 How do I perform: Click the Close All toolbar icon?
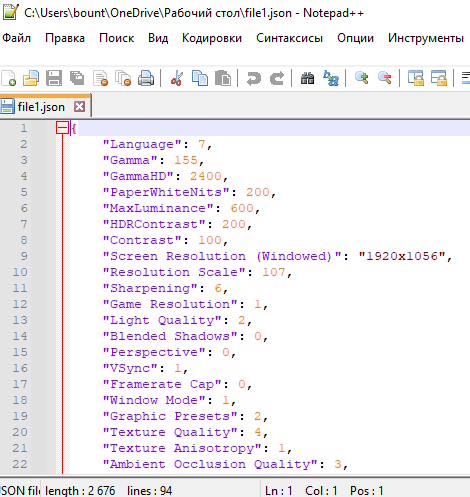tap(123, 78)
